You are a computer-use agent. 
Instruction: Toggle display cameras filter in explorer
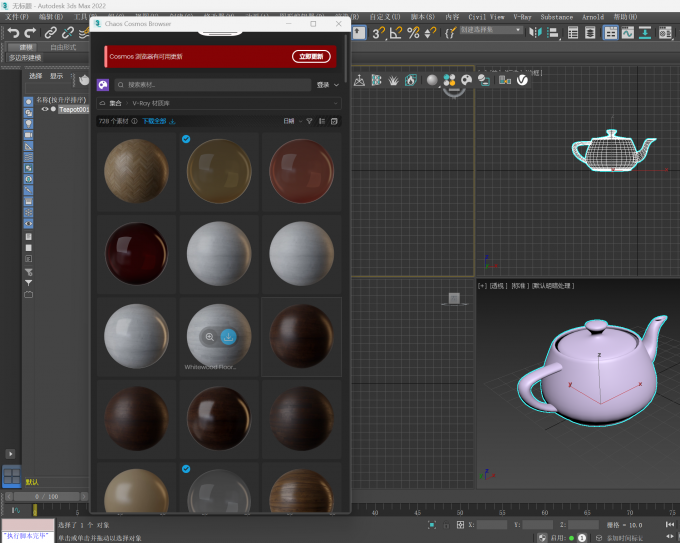point(28,135)
